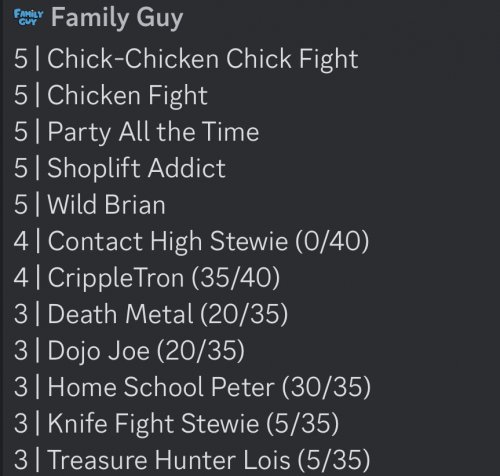Viewport: 500px width, 476px height.
Task: Click level number 5 beside Shoplift Addict
Action: (21, 168)
